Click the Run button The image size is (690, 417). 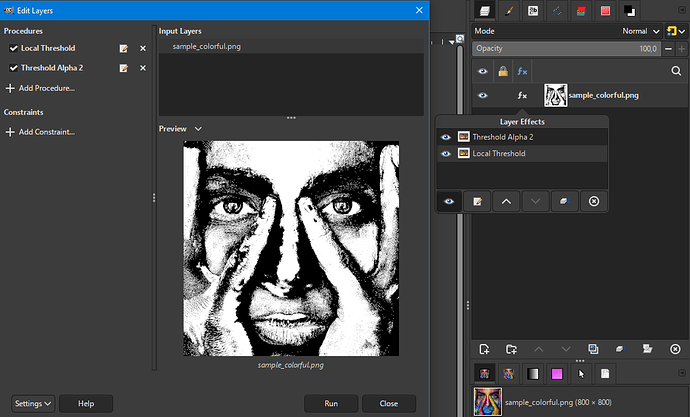click(x=331, y=403)
